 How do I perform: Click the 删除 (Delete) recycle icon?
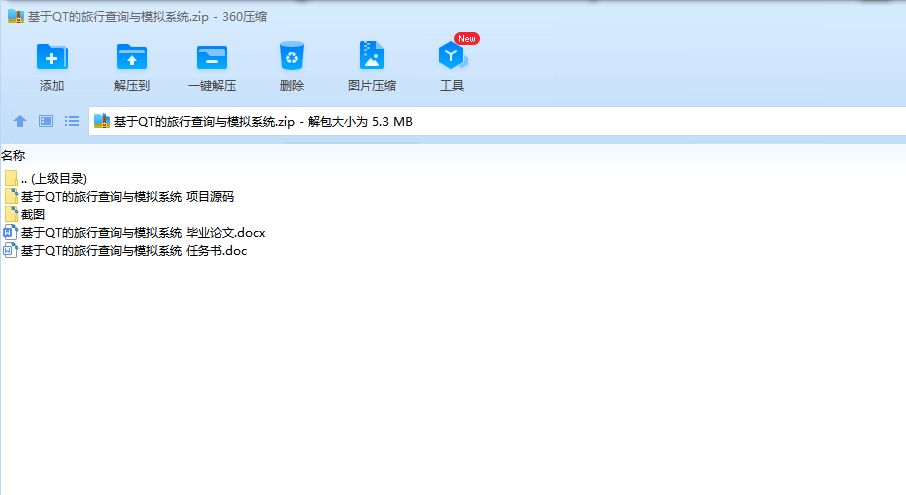(292, 56)
